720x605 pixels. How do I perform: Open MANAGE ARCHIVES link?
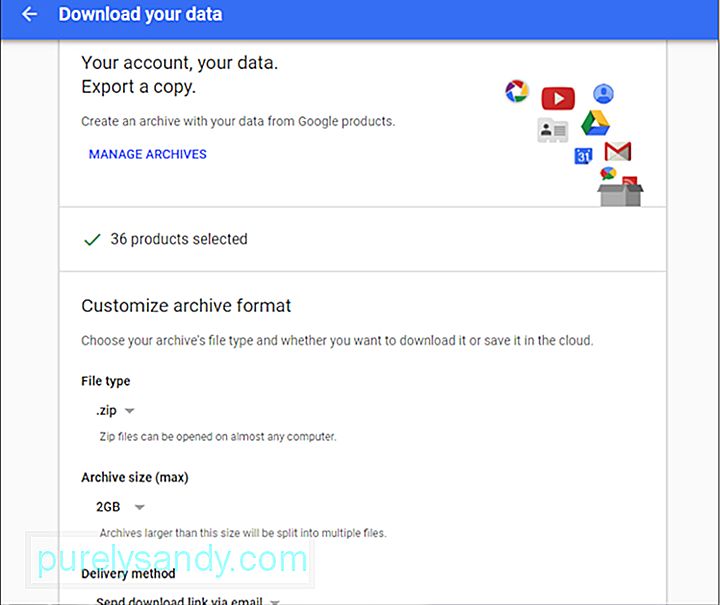147,154
